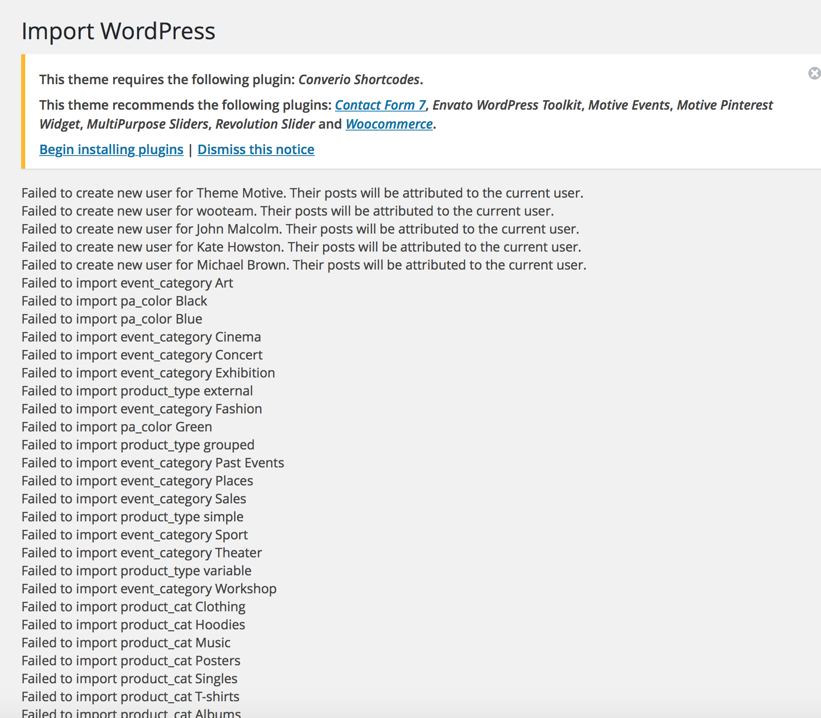The image size is (821, 718).
Task: Click 'Failed to import product_type grouped'
Action: [x=138, y=445]
